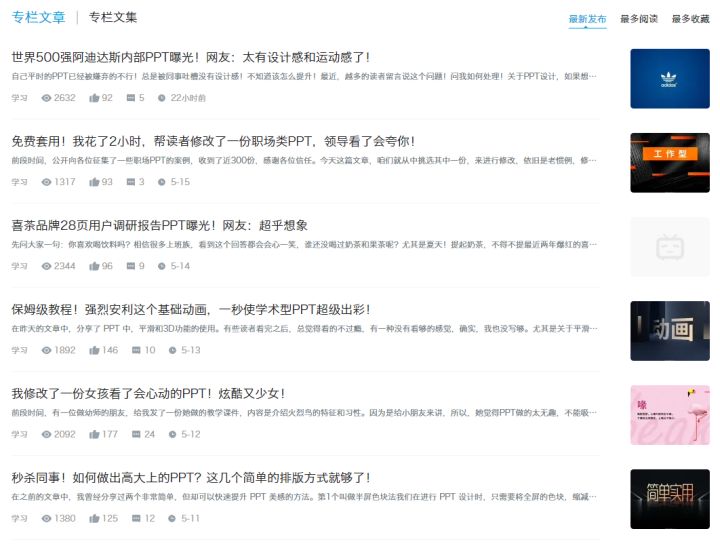The height and width of the screenshot is (548, 720).
Task: Click the eye views icon beside 1317
Action: [46, 182]
